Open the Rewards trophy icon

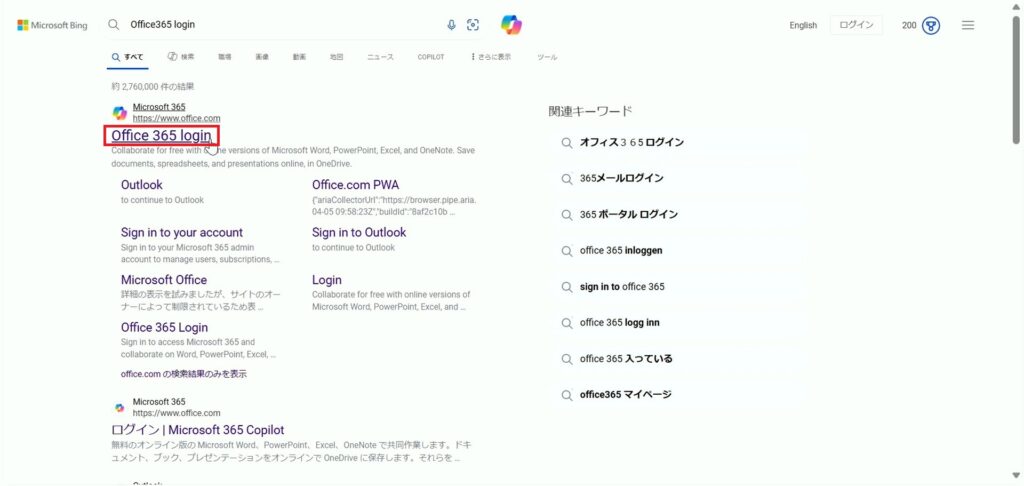tap(931, 25)
